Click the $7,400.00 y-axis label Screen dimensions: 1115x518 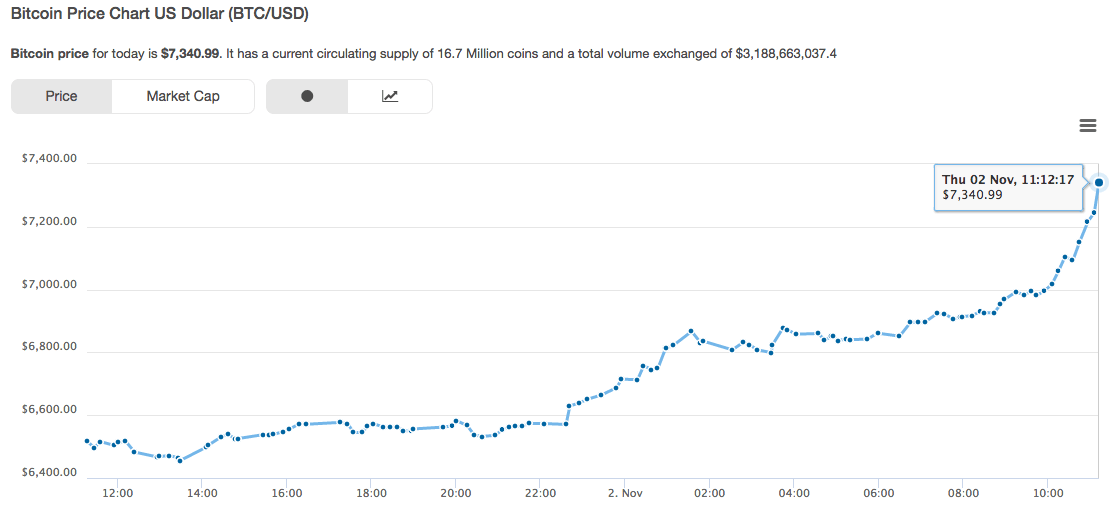tap(50, 158)
